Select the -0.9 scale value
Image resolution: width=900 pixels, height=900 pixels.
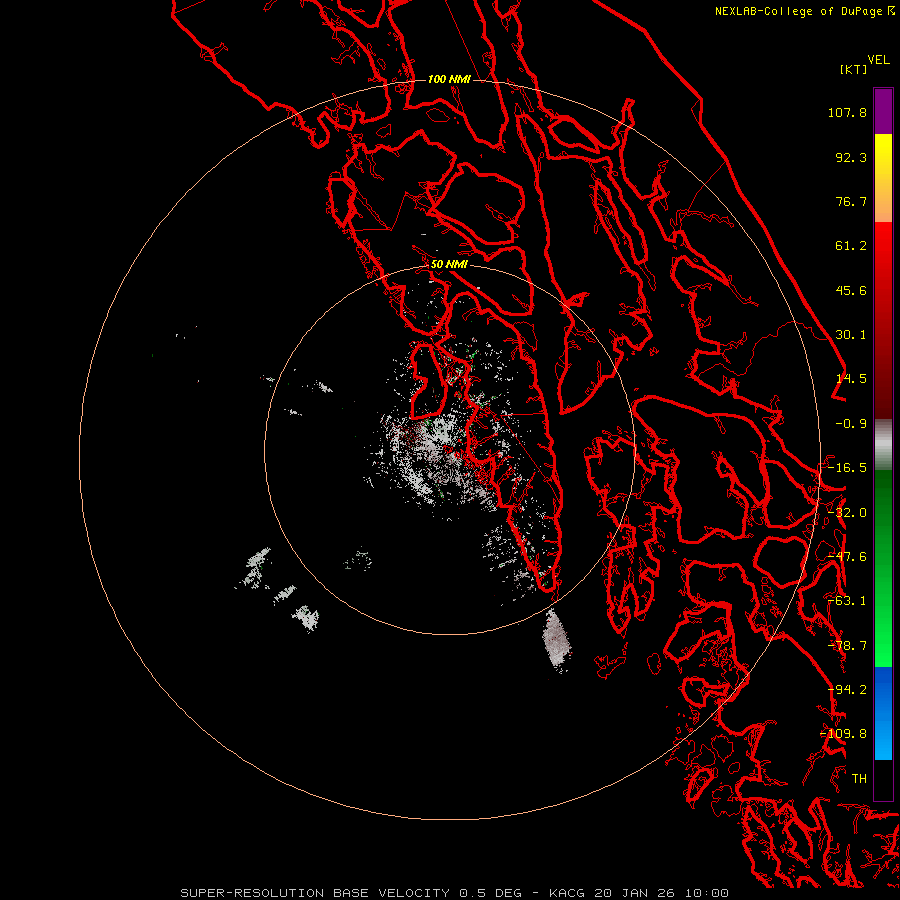point(851,424)
